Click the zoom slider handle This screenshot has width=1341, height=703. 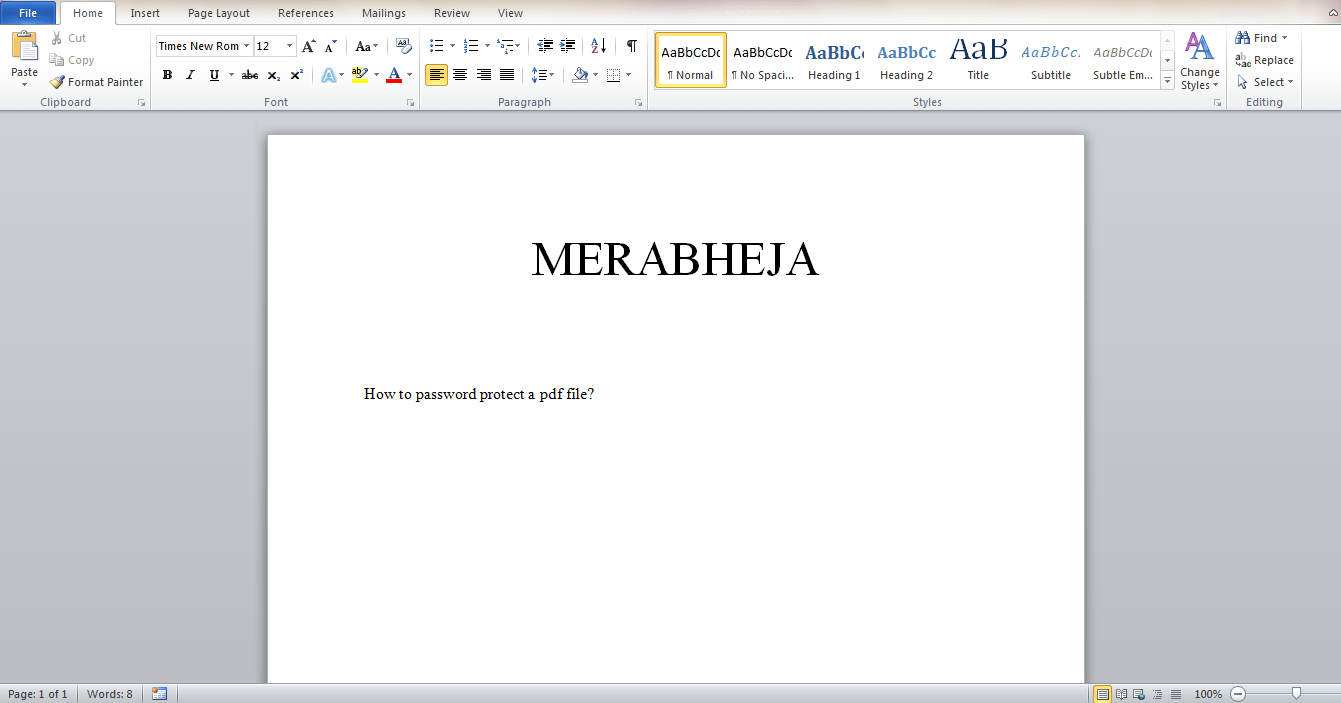pyautogui.click(x=1296, y=693)
